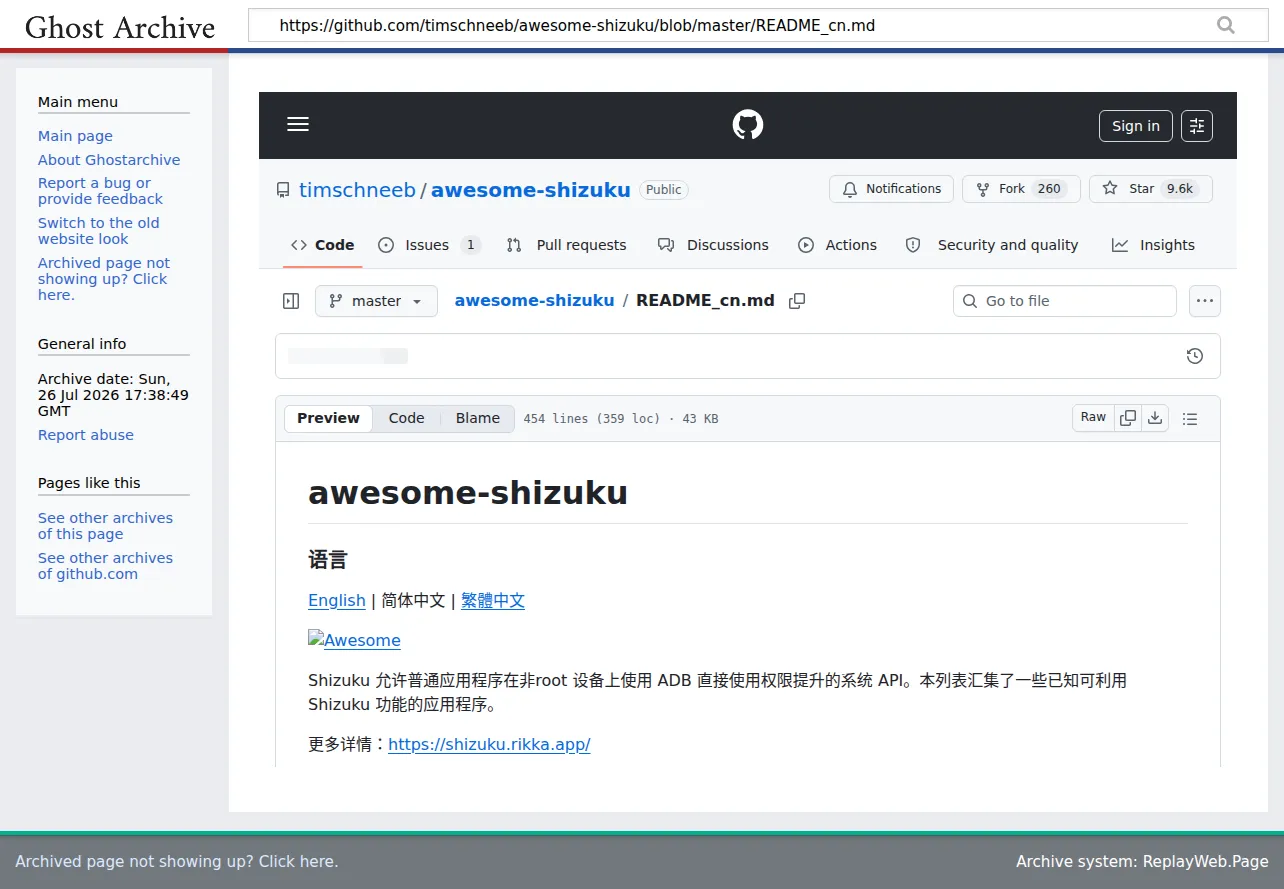
Task: Click the GitHub Octocat logo
Action: (x=748, y=125)
